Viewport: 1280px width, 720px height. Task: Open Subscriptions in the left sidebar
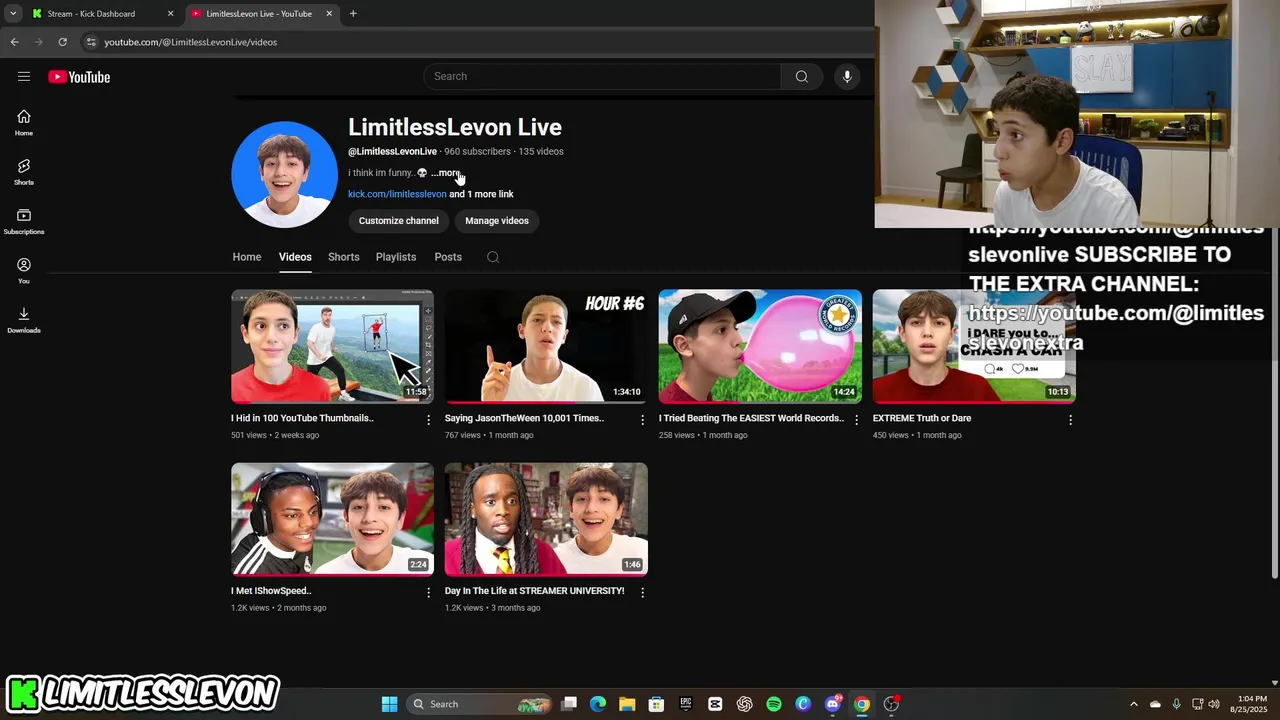(24, 221)
